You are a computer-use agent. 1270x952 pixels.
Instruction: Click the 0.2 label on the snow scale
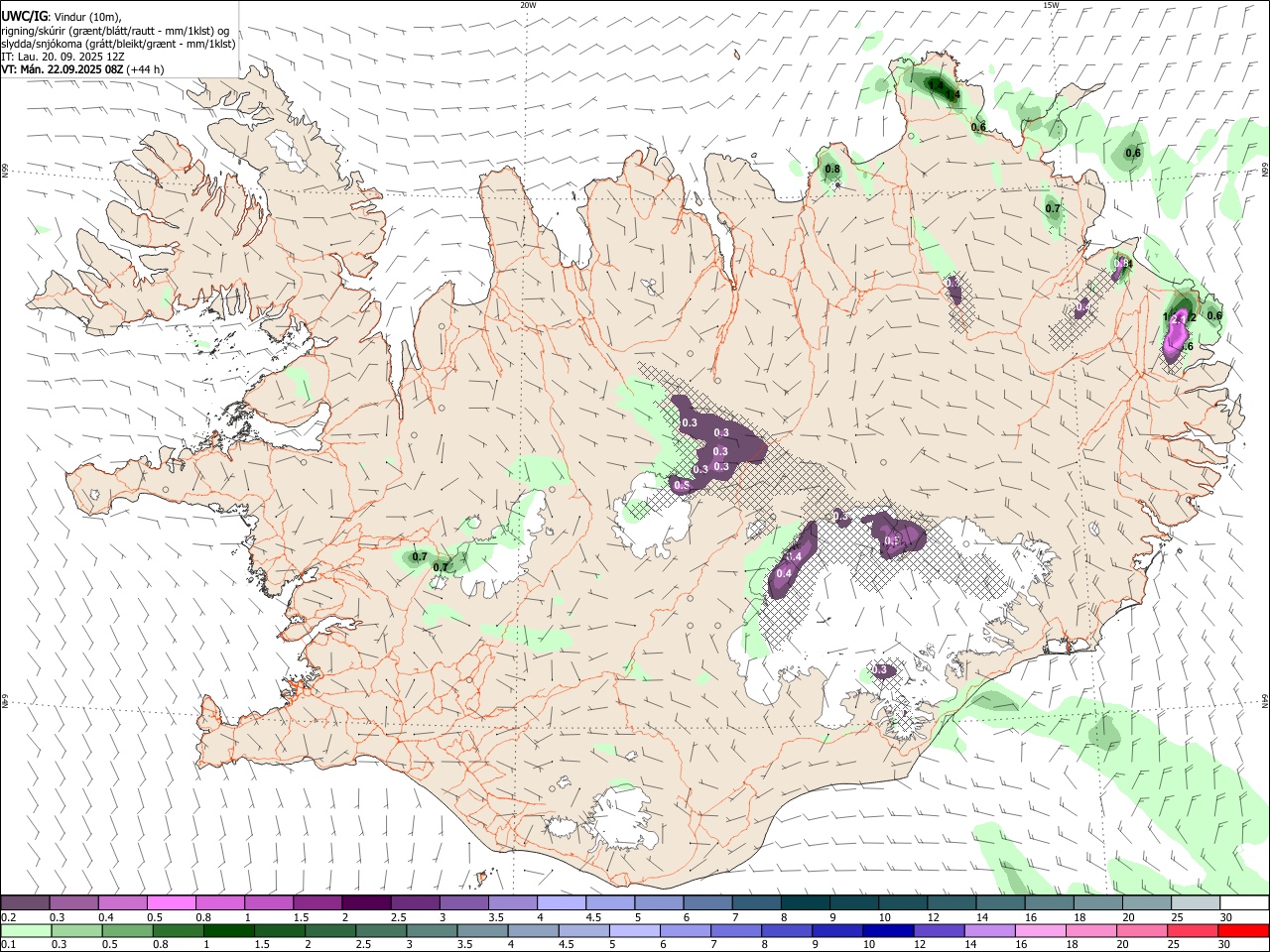[x=9, y=917]
